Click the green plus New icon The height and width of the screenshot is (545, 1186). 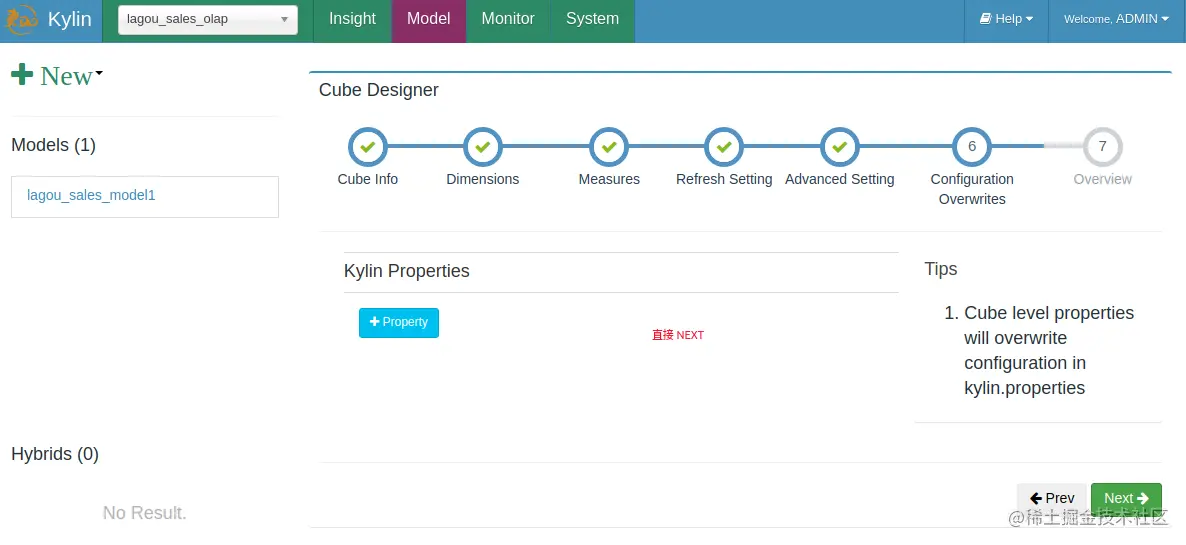(22, 74)
